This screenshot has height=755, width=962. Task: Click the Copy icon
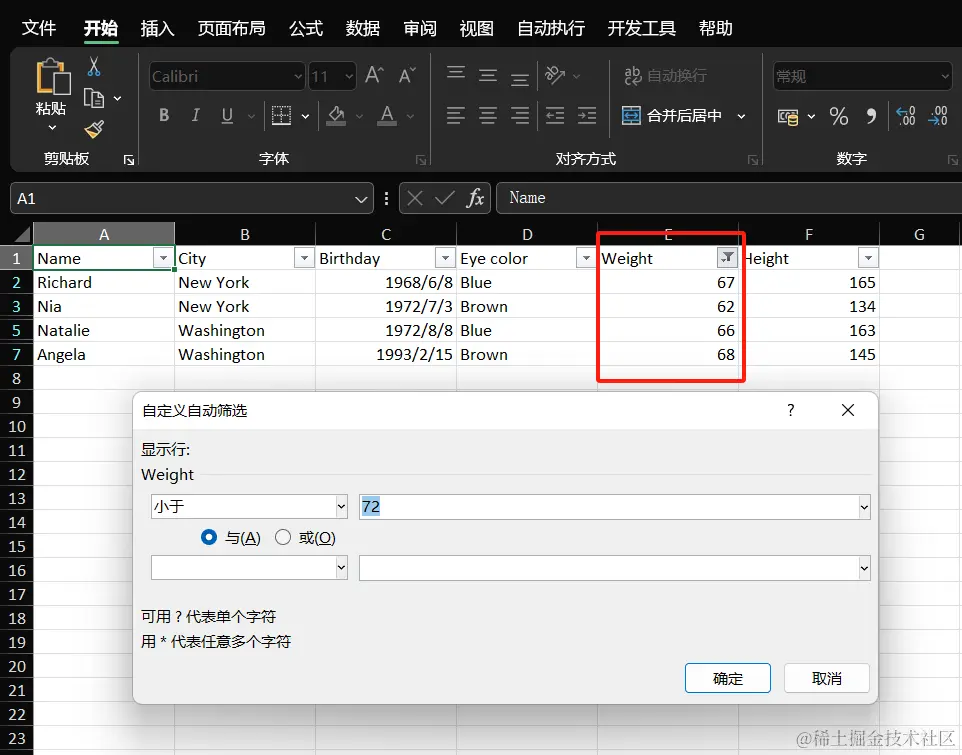pos(94,98)
